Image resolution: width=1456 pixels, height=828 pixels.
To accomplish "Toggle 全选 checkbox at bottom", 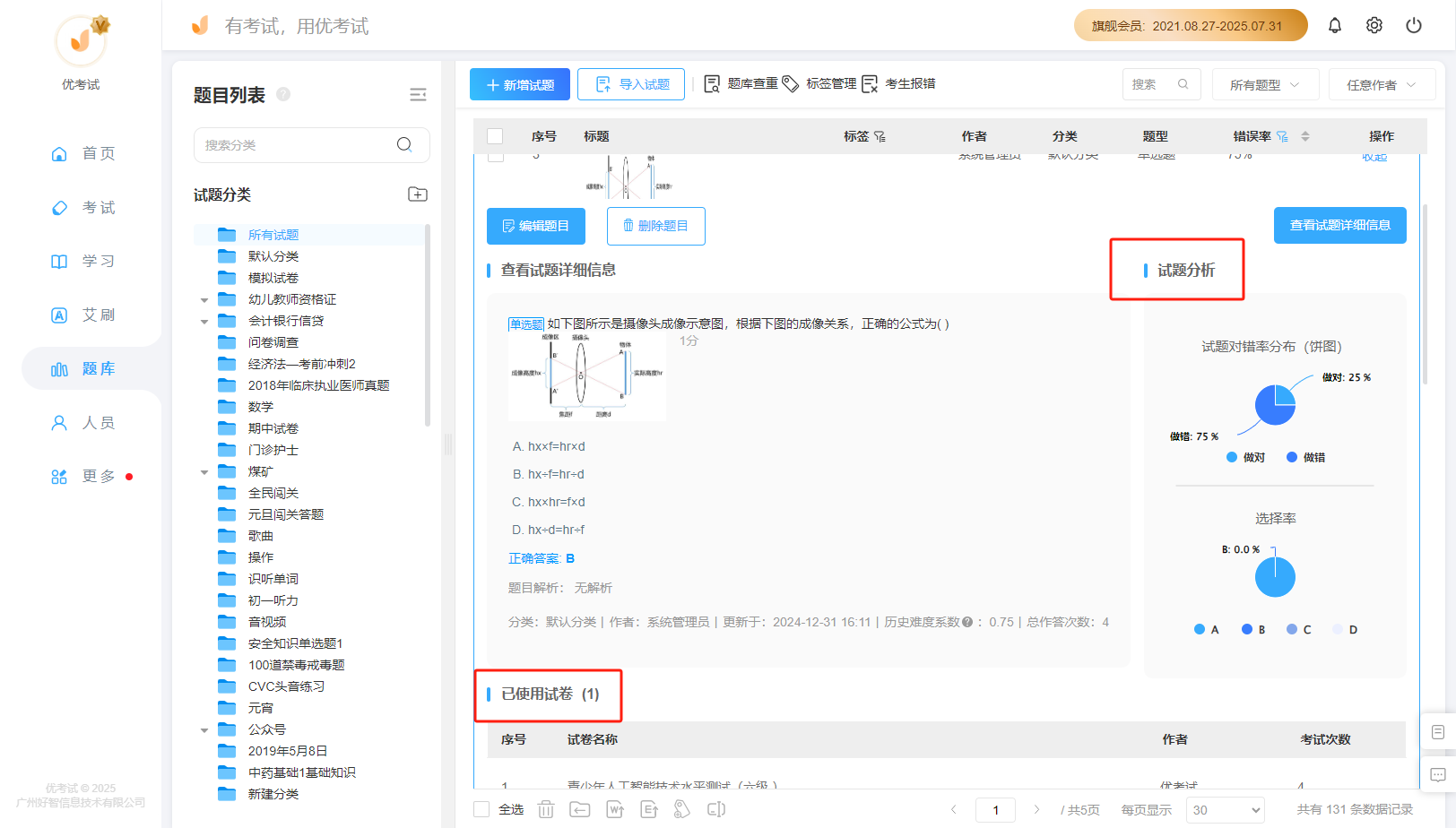I will (x=481, y=809).
